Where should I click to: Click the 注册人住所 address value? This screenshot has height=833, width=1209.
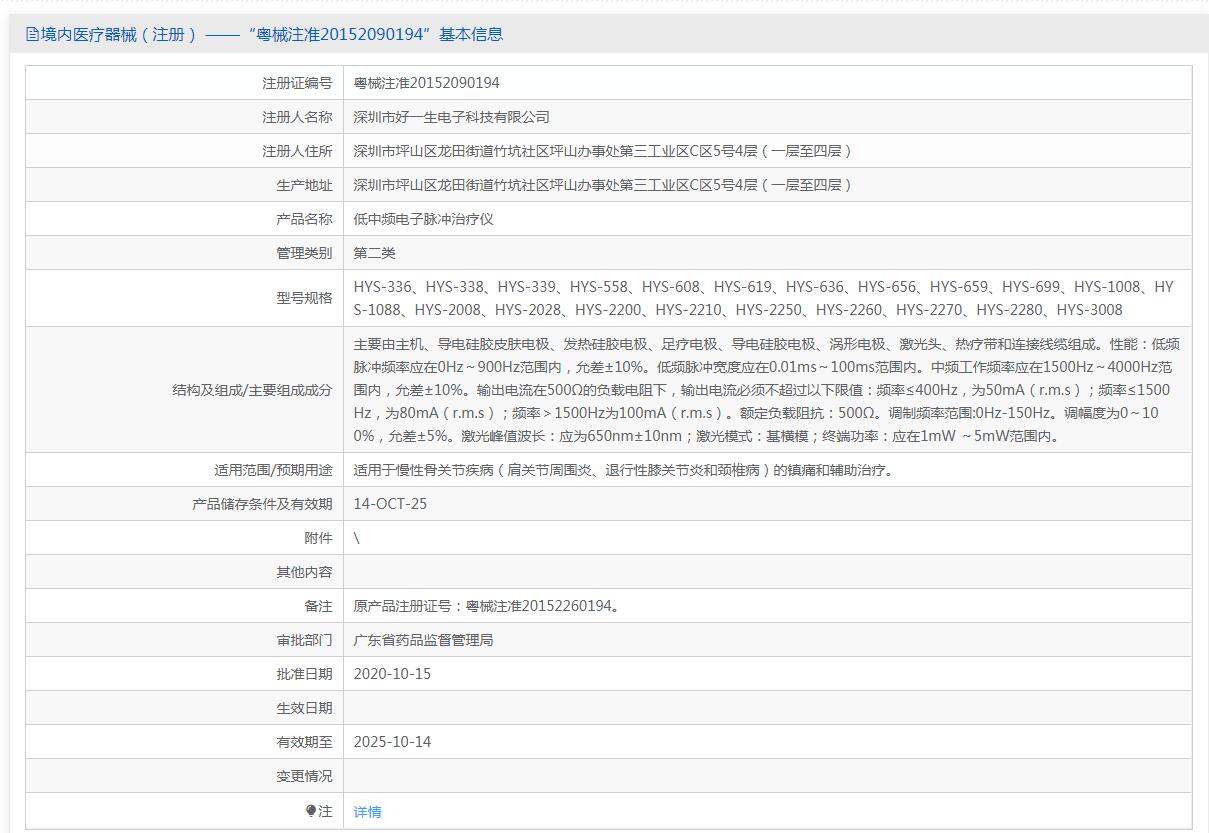tap(602, 151)
